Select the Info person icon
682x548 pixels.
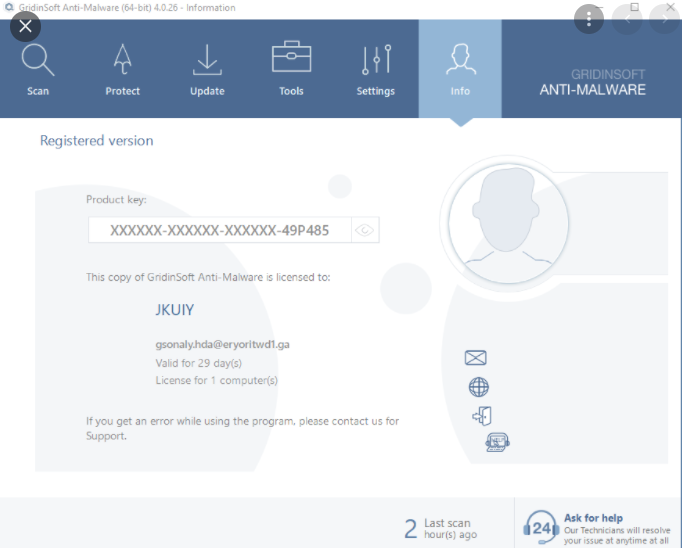461,59
